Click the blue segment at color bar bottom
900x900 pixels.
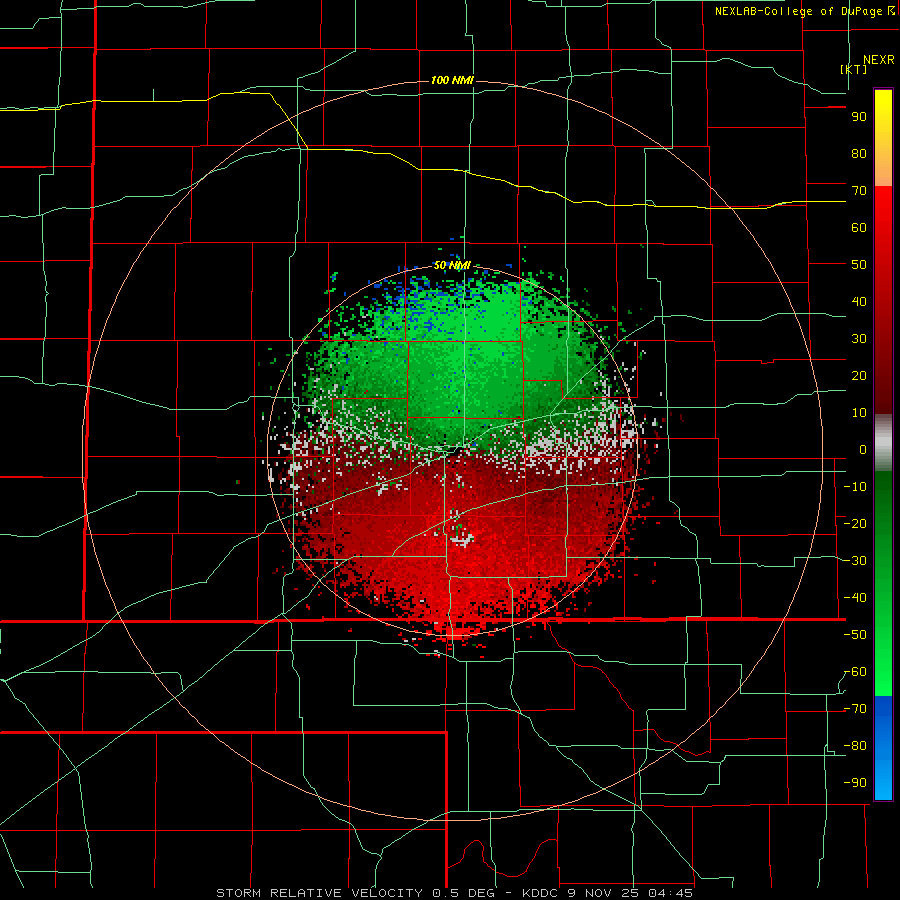pyautogui.click(x=883, y=748)
